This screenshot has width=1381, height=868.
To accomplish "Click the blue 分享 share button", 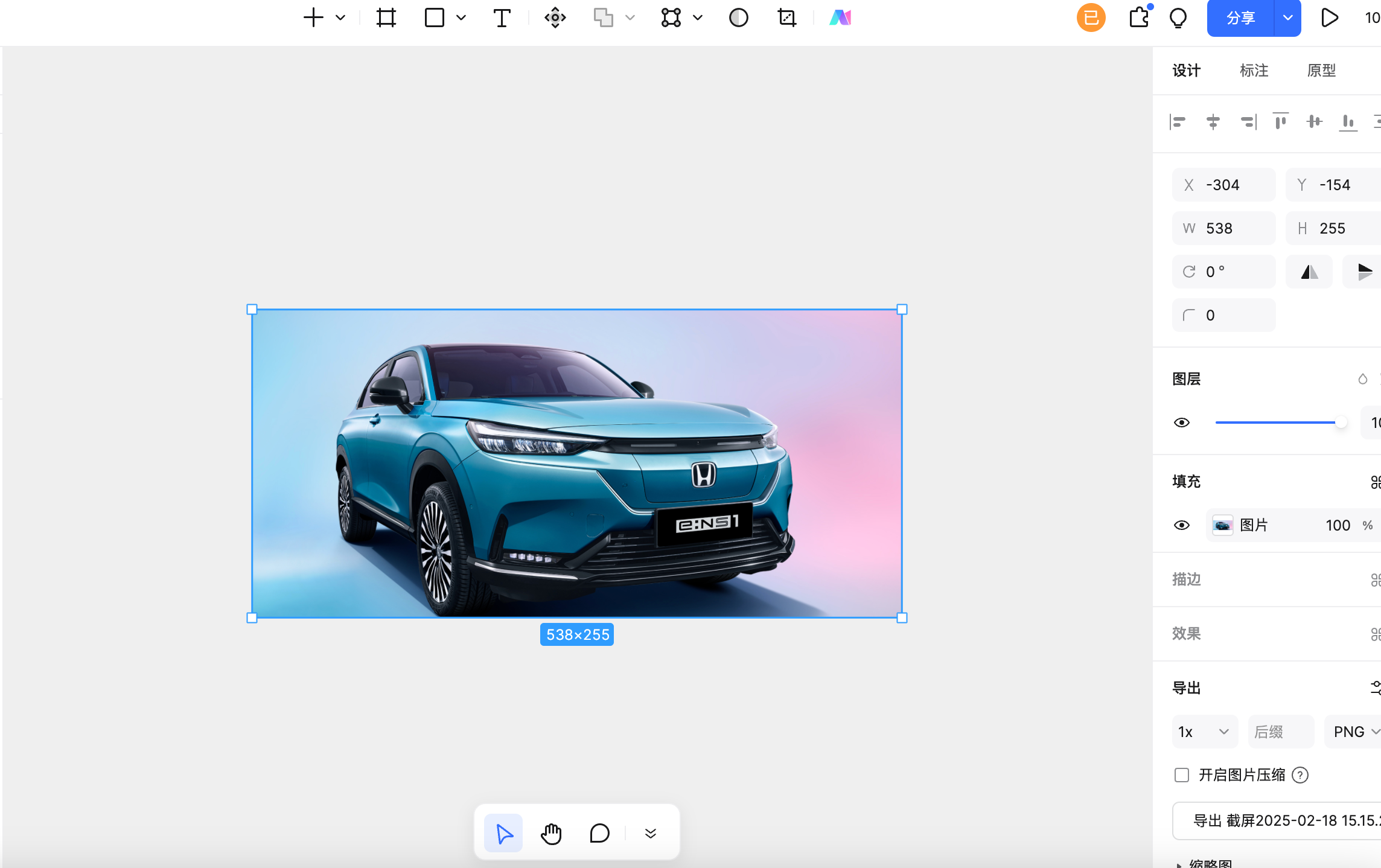I will 1240,18.
